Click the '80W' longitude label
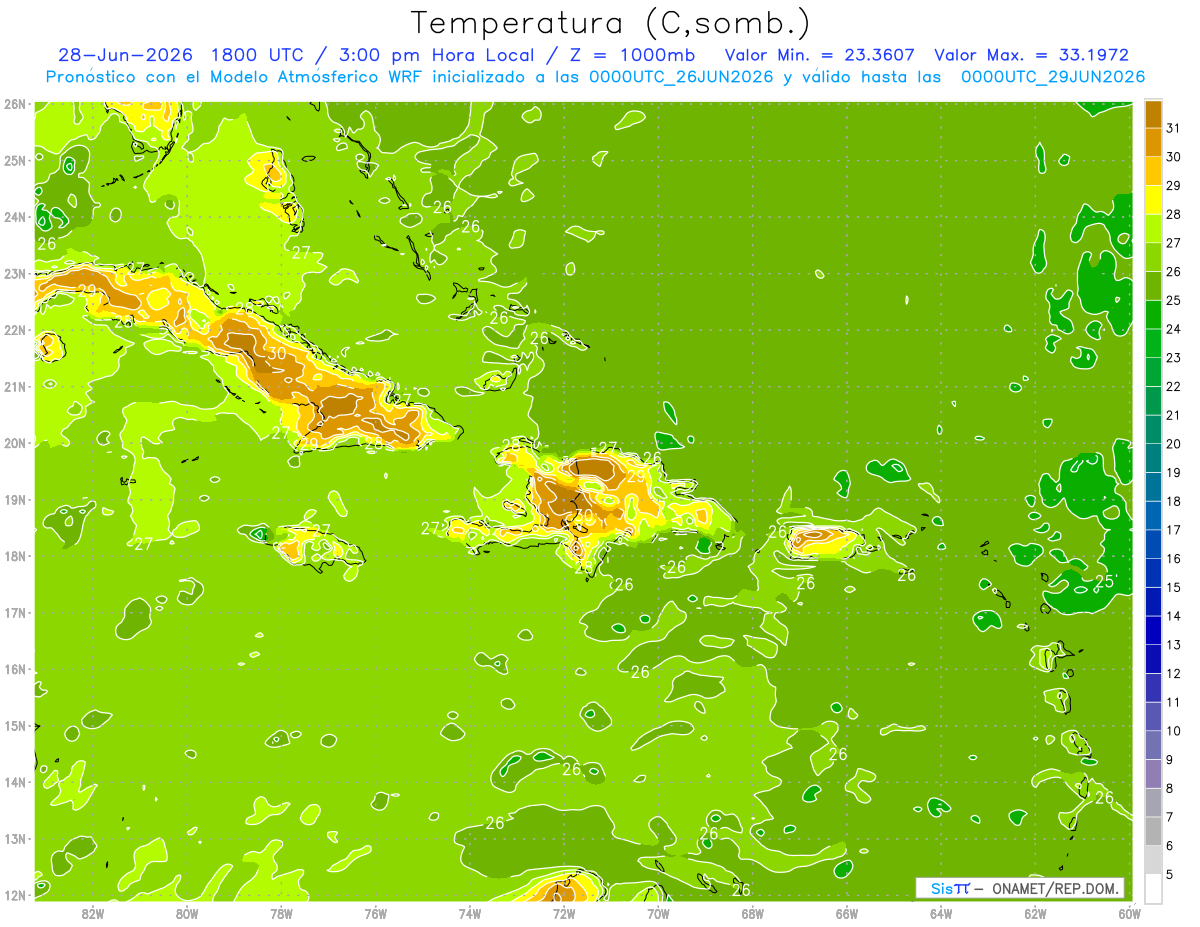 pyautogui.click(x=187, y=913)
